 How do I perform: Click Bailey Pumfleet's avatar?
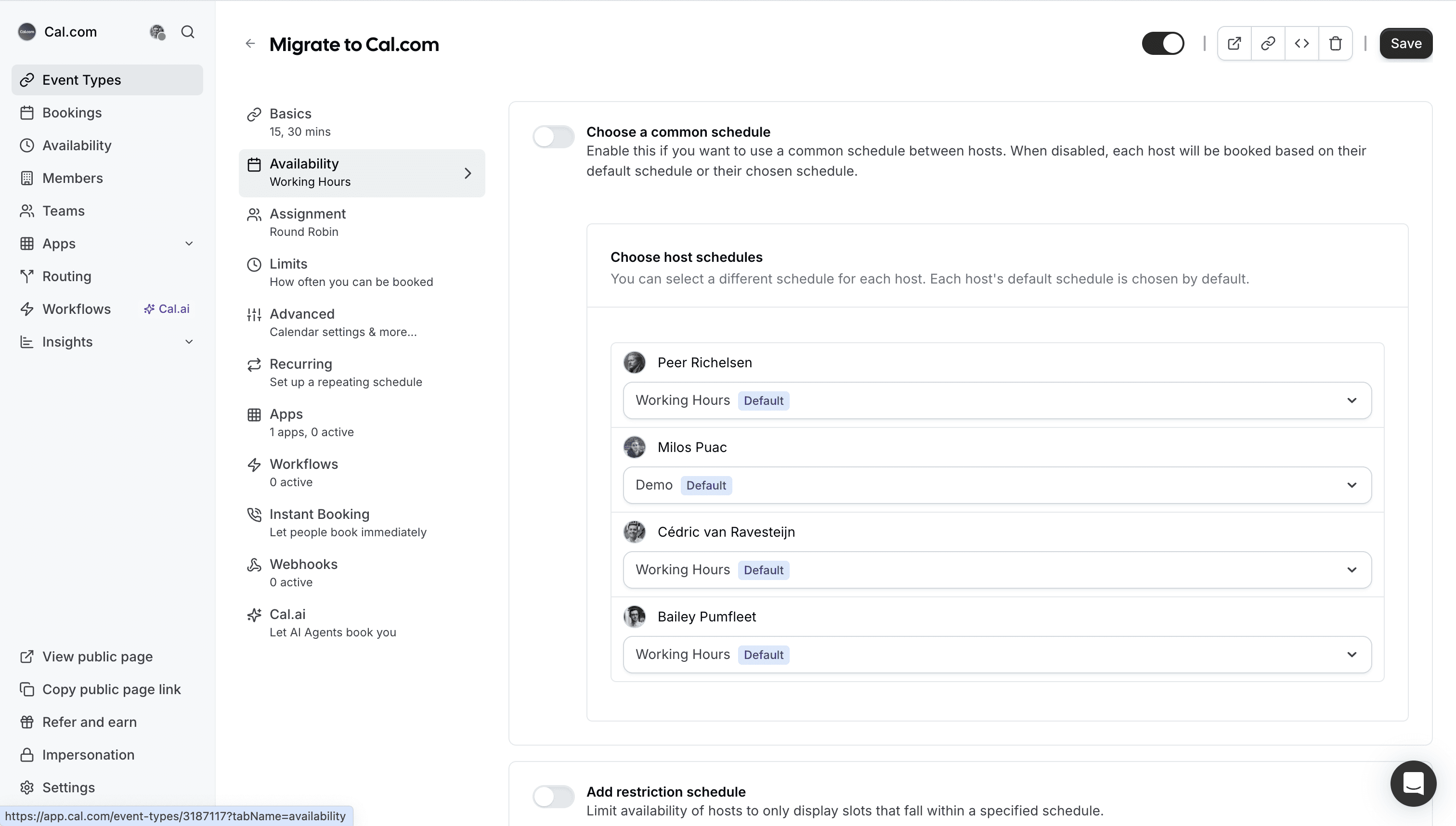coord(635,617)
